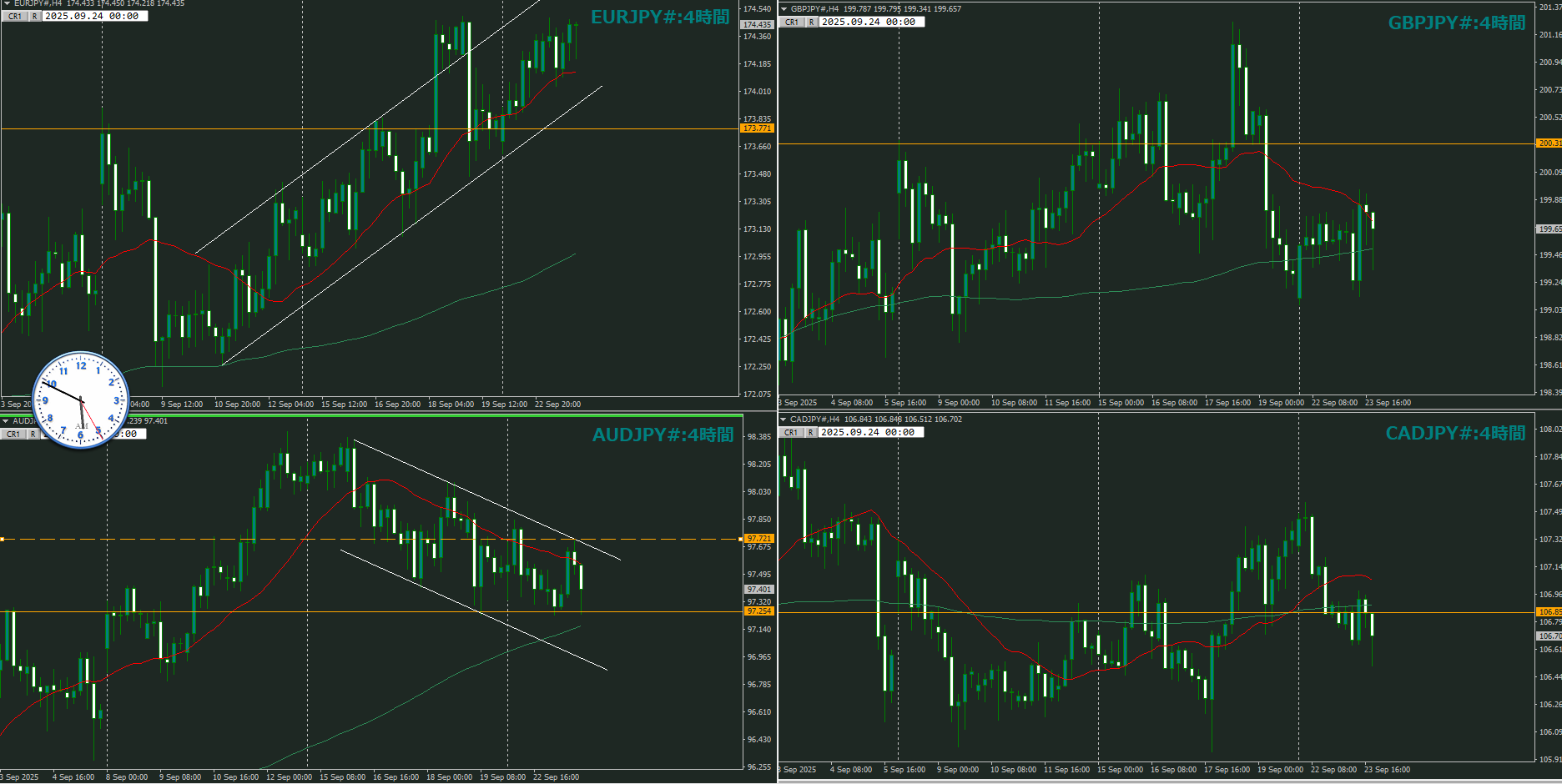
Task: Click the EURJPY#:4時間 chart title label
Action: coord(659,18)
